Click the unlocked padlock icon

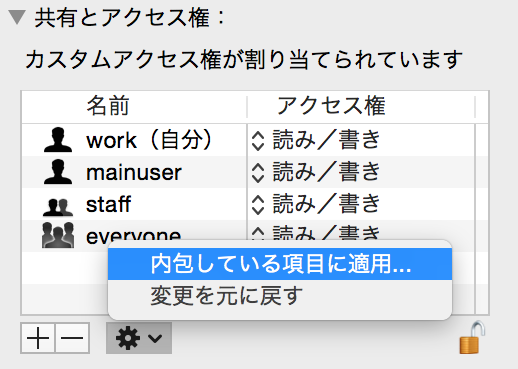pos(472,337)
